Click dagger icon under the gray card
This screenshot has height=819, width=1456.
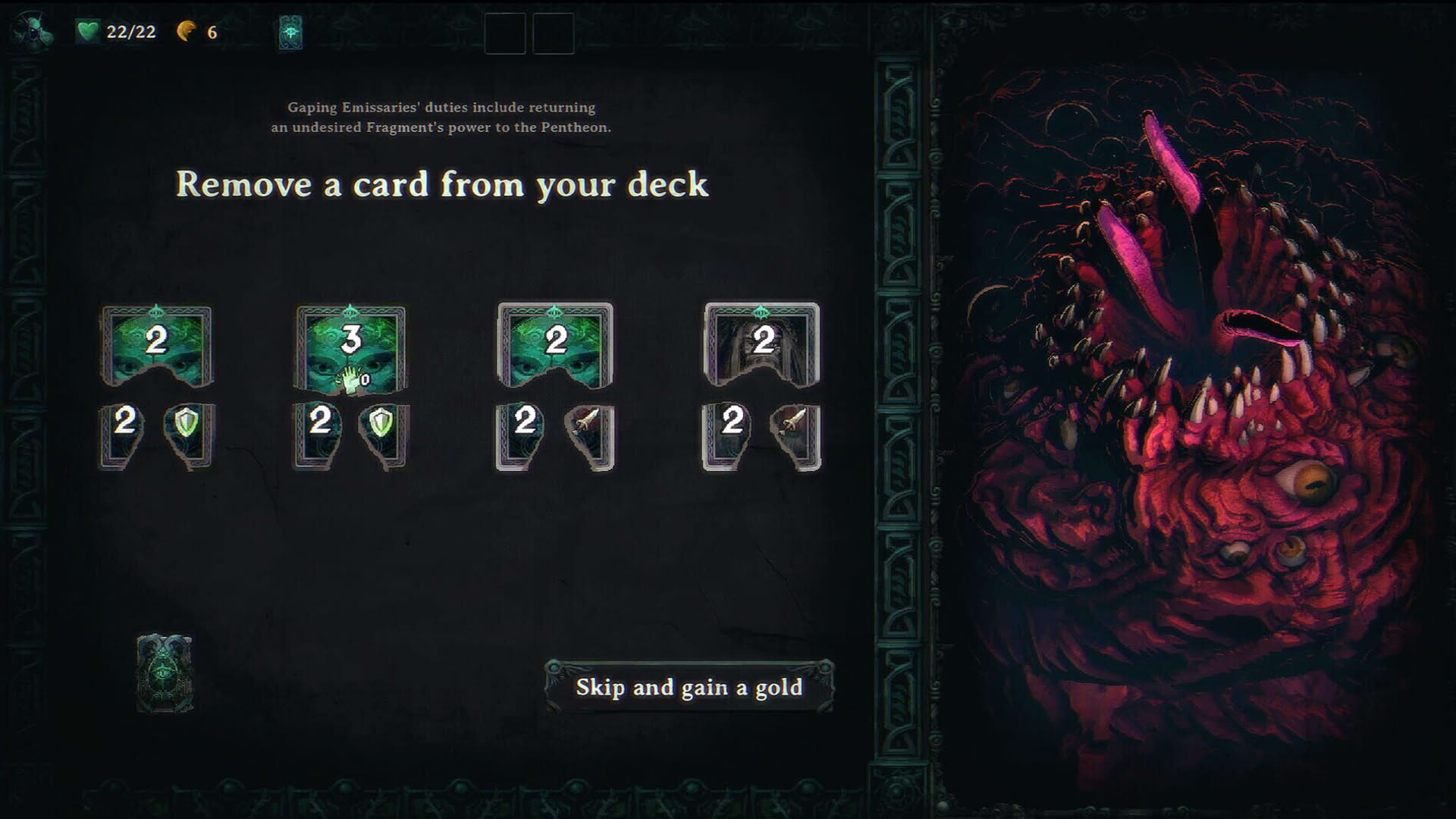point(795,435)
